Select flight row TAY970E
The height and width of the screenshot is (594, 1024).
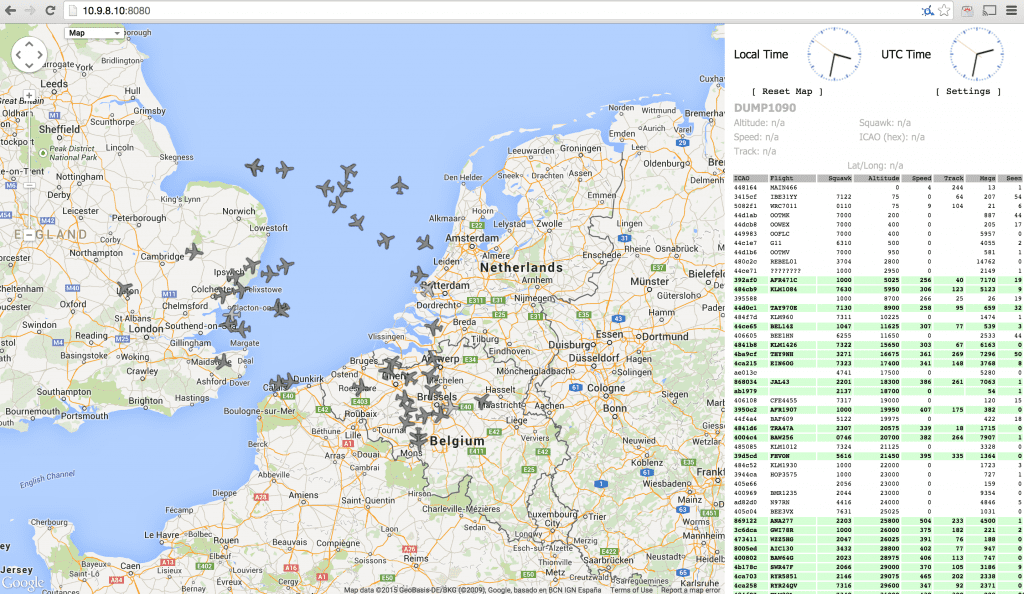pyautogui.click(x=878, y=308)
